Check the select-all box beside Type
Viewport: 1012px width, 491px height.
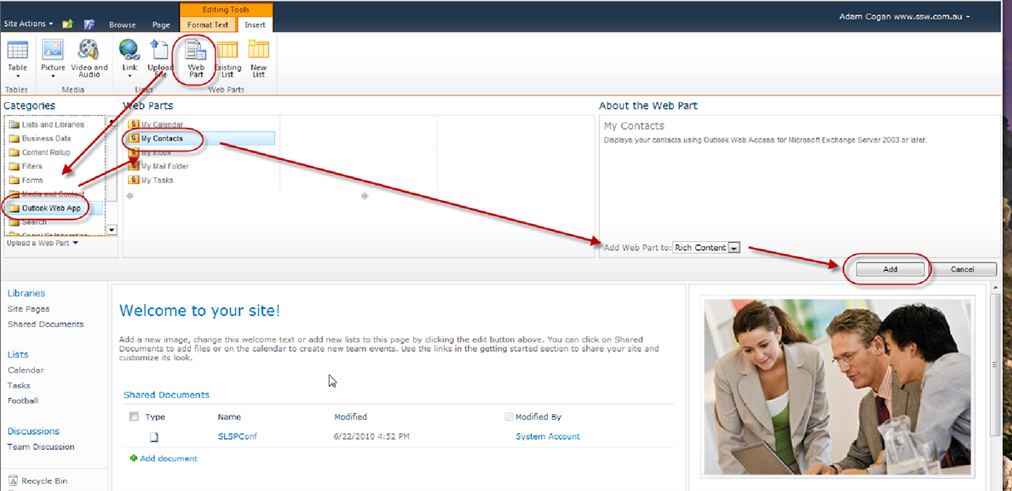134,417
